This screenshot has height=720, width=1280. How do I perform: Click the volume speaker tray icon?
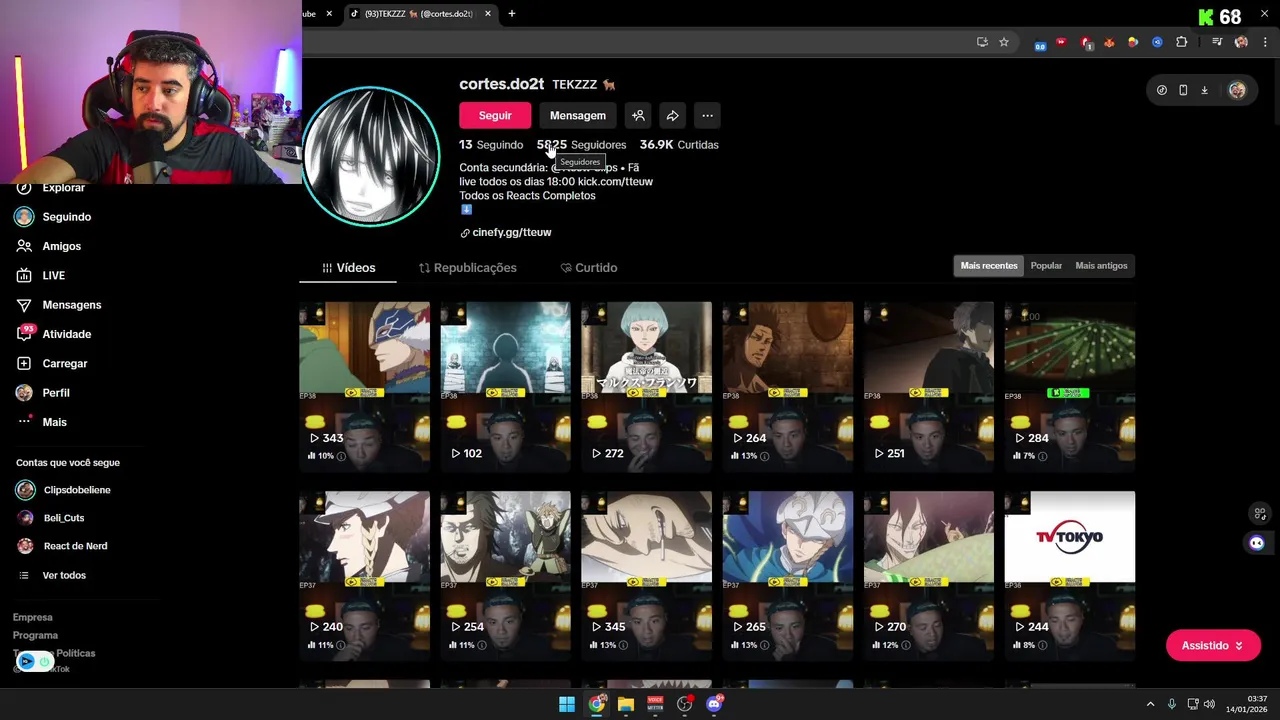click(x=1209, y=704)
